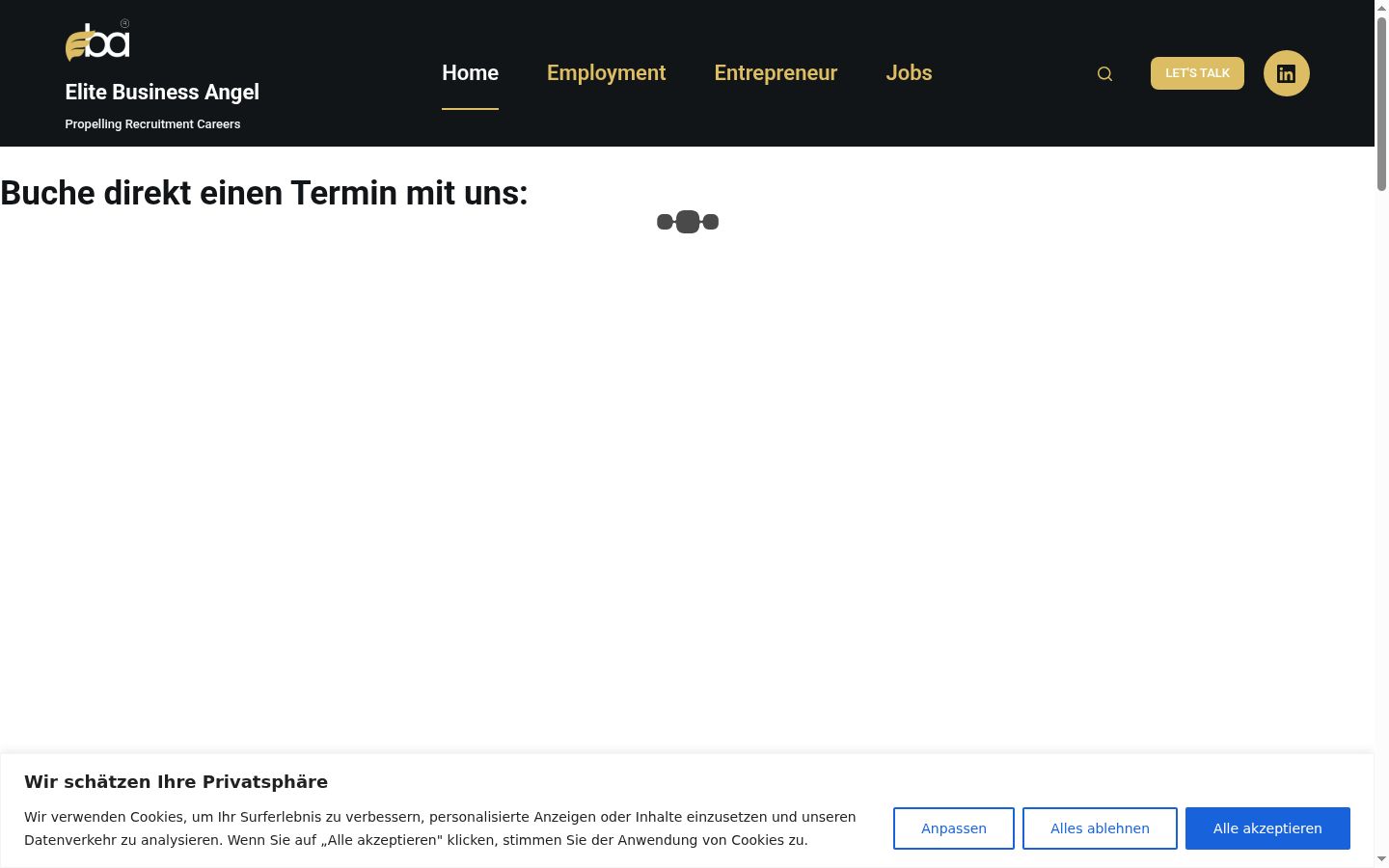Choose Anpassen in cookie banner

(x=953, y=828)
